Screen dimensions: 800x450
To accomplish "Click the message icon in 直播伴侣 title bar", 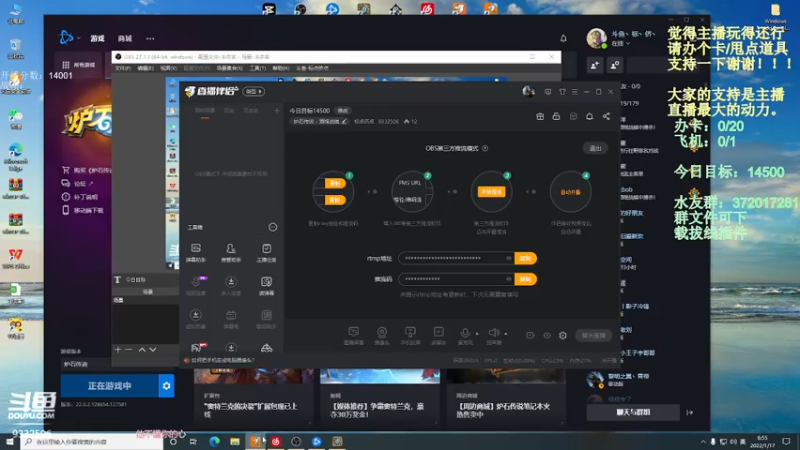I will pyautogui.click(x=548, y=92).
